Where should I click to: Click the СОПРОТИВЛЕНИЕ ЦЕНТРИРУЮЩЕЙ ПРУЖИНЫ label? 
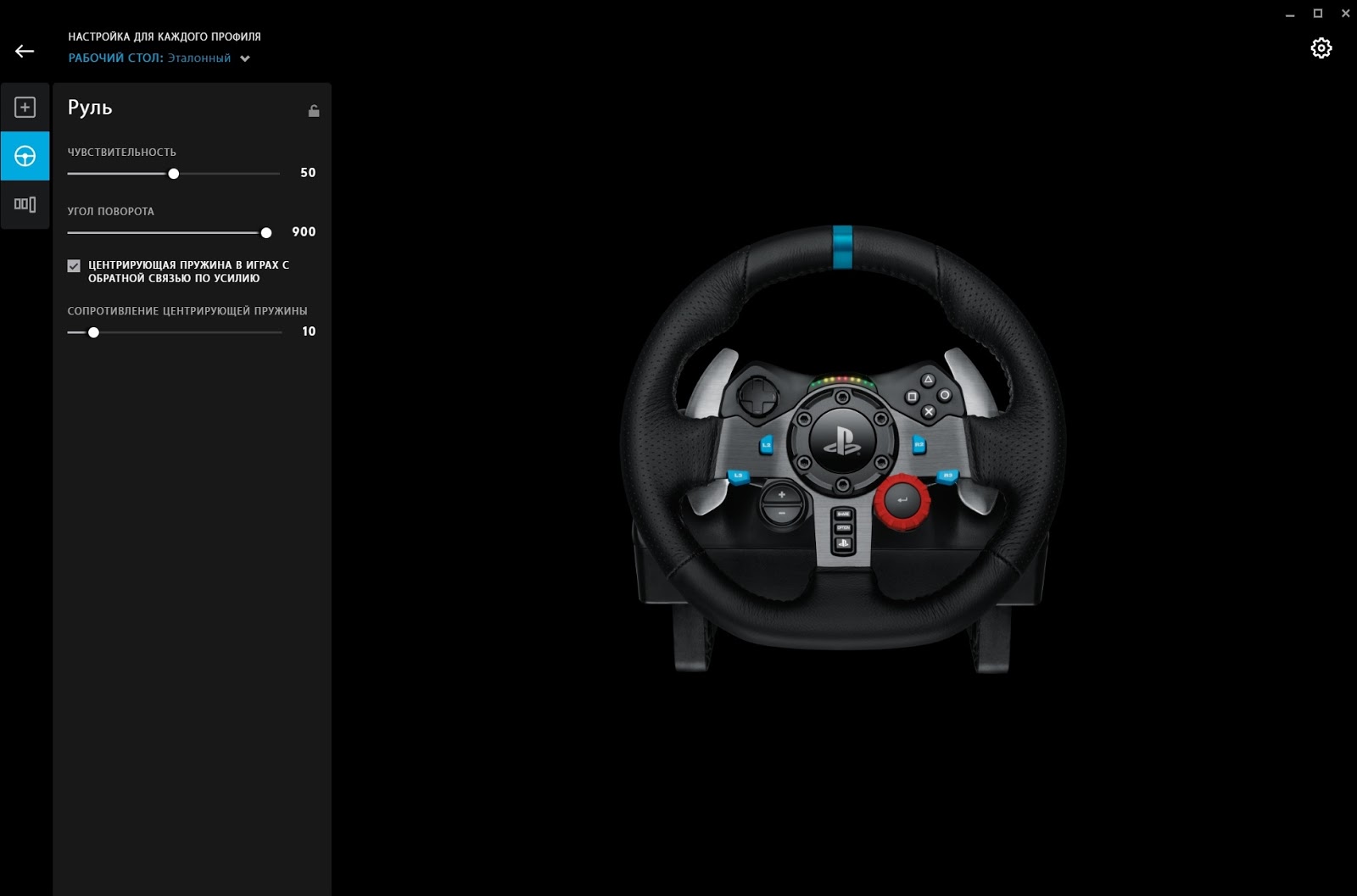tap(187, 311)
